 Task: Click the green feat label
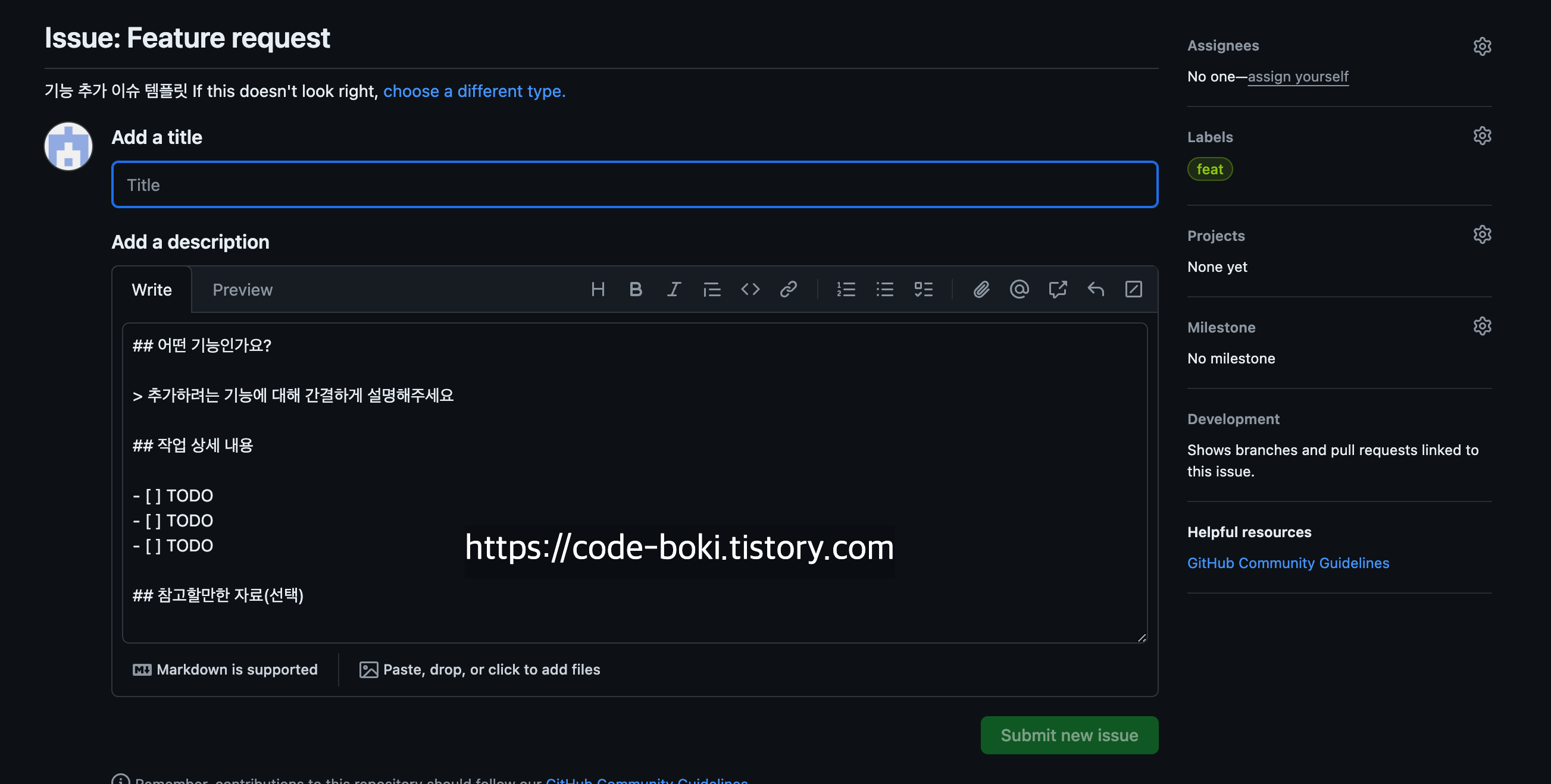point(1209,169)
